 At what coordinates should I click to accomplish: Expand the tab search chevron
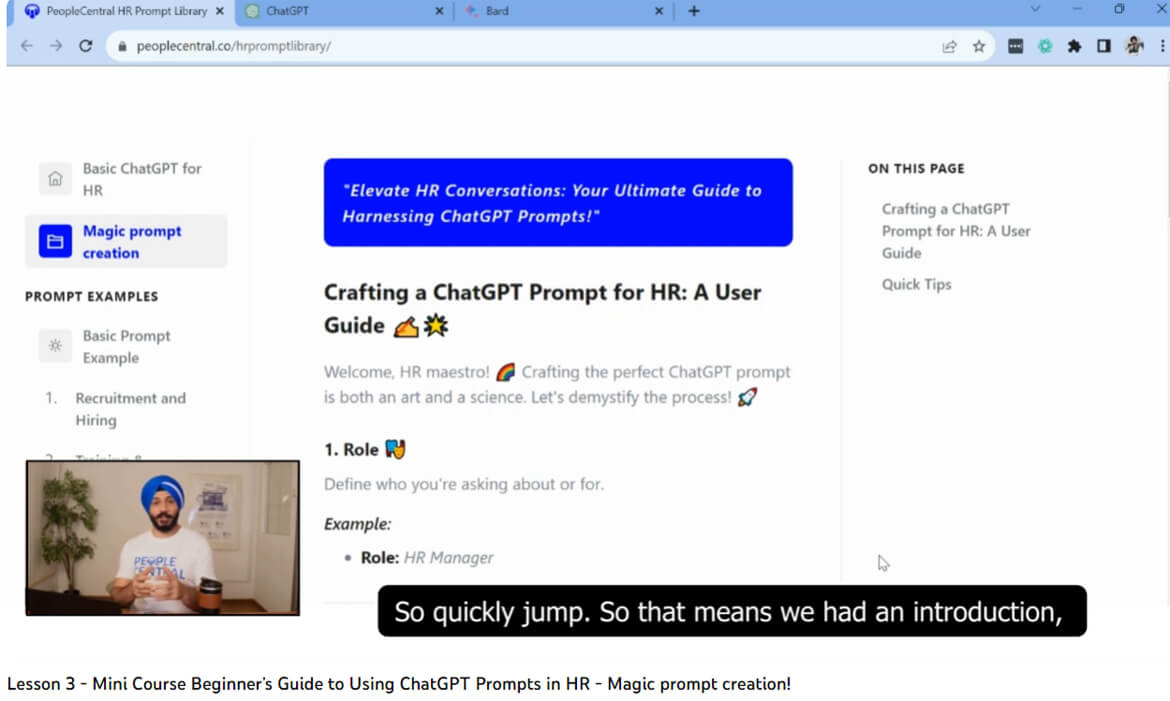(1035, 9)
